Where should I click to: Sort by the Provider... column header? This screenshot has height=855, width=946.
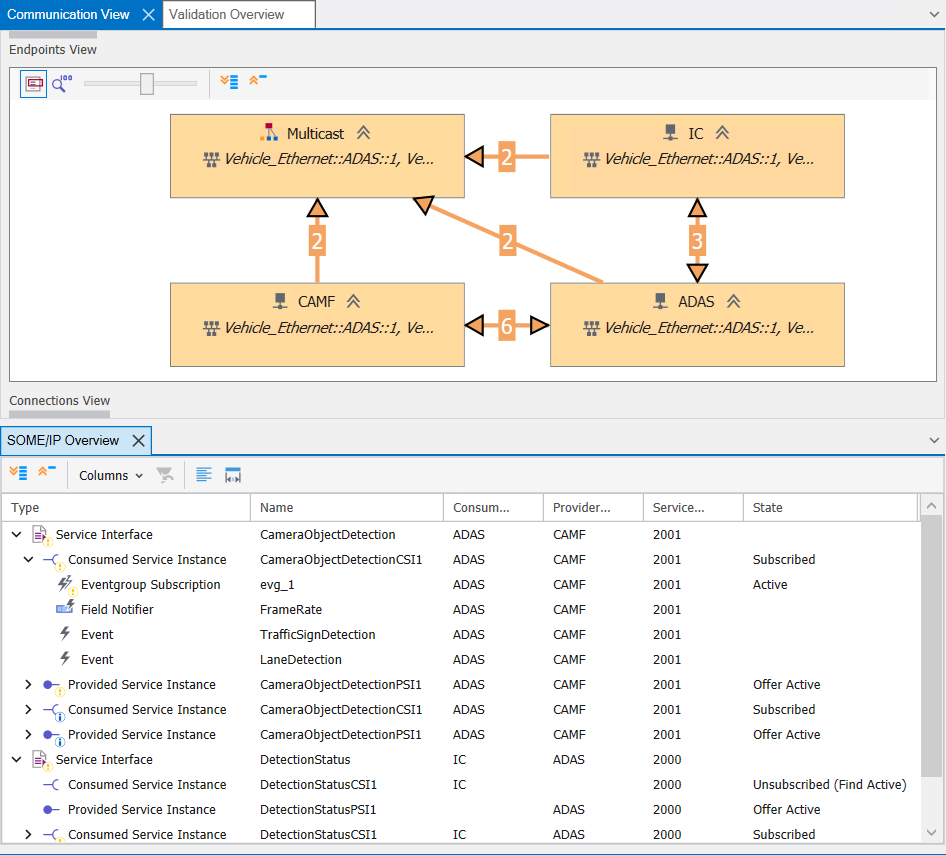coord(594,507)
